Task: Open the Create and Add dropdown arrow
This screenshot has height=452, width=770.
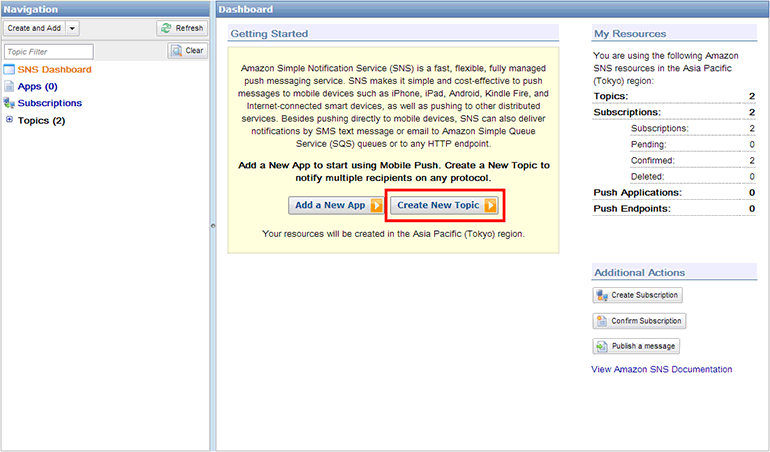Action: 72,28
